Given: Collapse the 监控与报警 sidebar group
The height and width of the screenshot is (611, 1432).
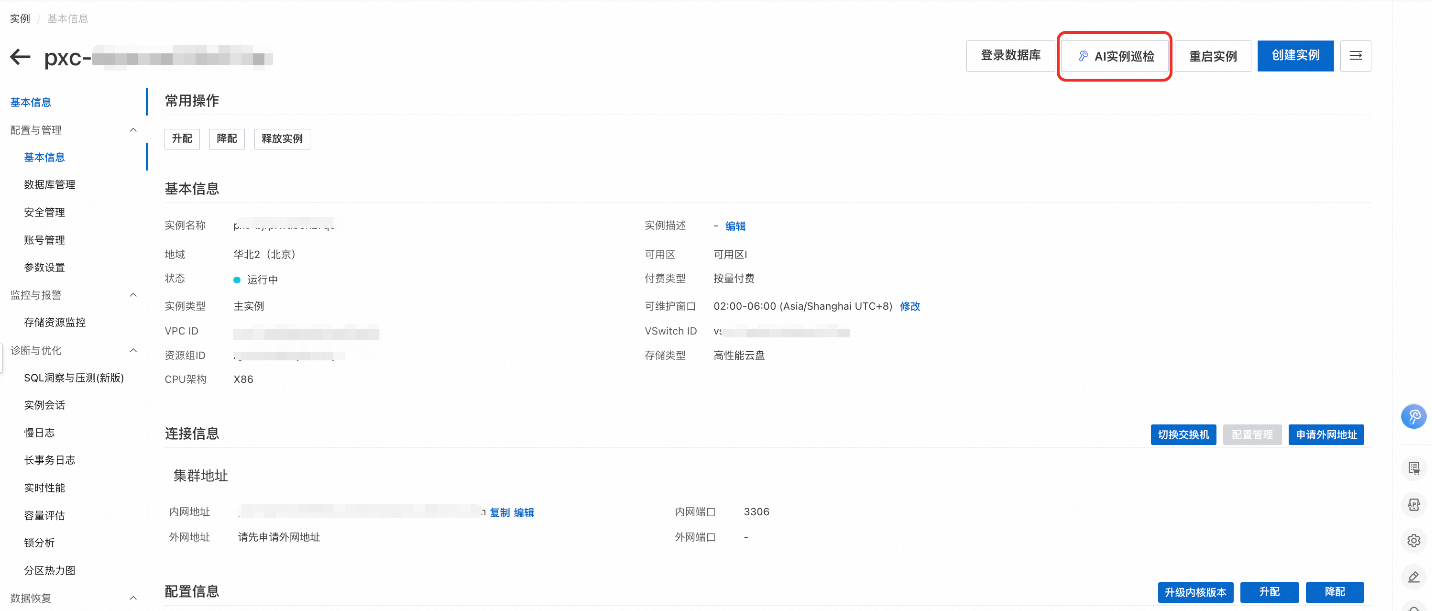Looking at the screenshot, I should 134,295.
